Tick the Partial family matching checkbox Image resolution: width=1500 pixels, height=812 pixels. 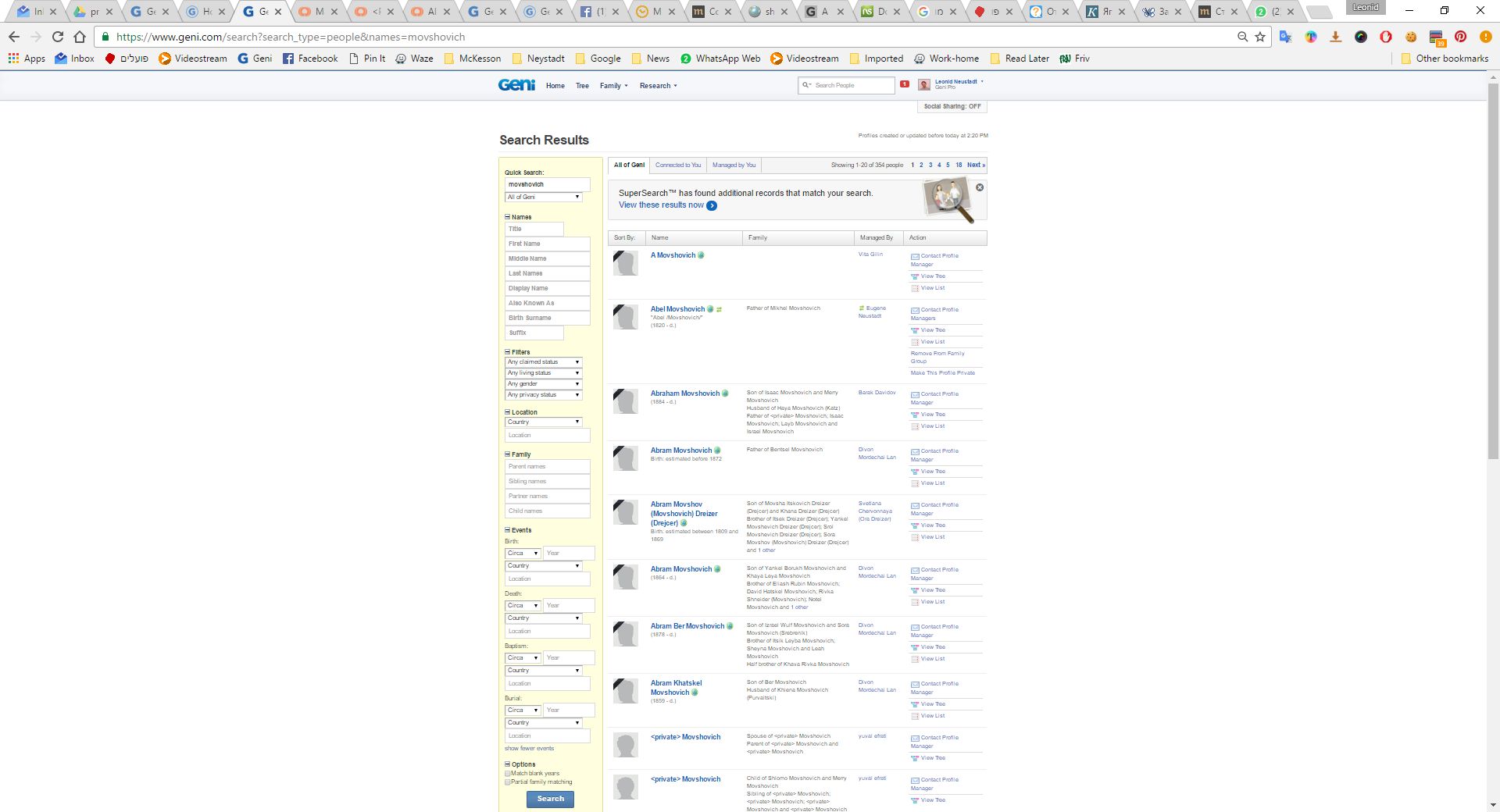(508, 782)
